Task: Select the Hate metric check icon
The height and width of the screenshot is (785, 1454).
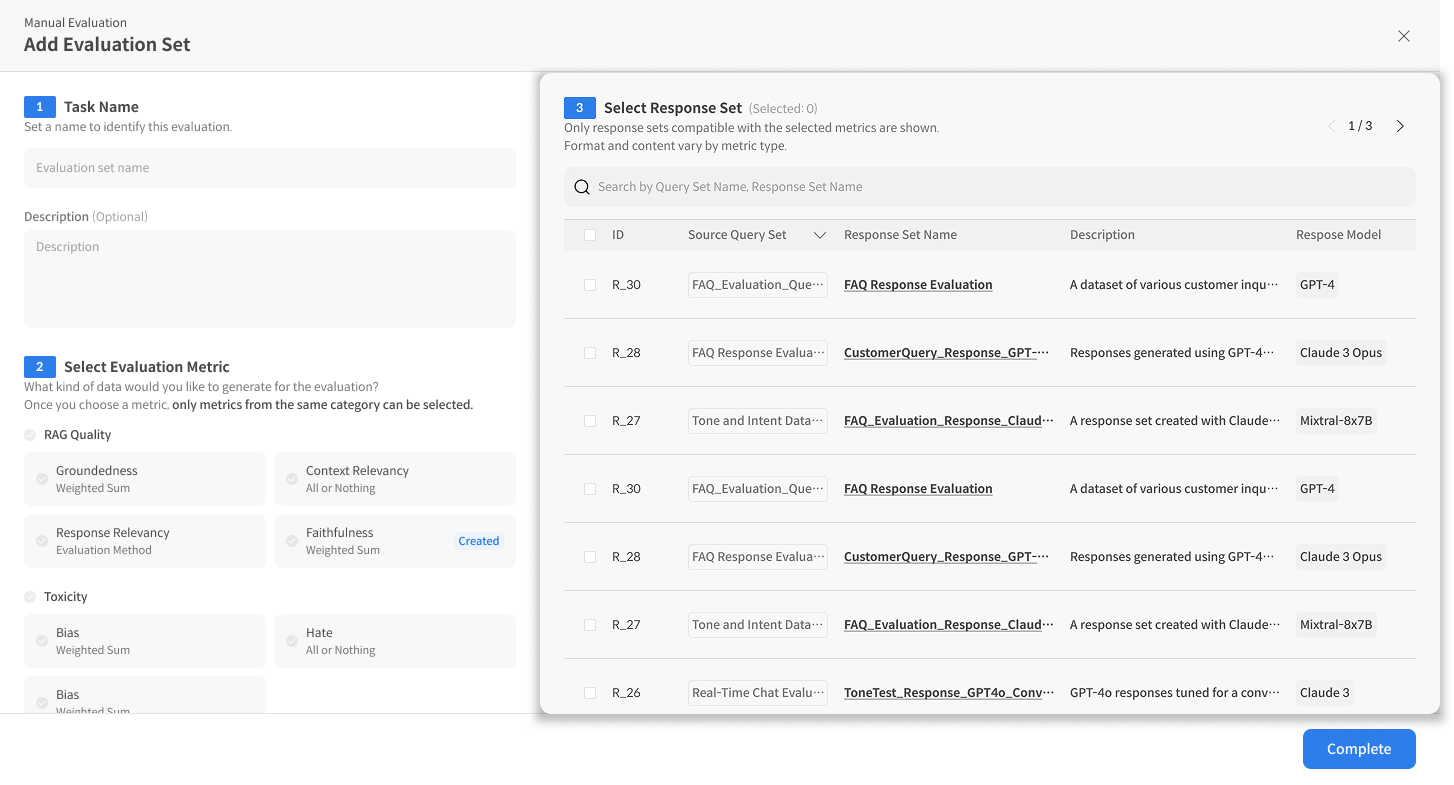Action: [292, 641]
